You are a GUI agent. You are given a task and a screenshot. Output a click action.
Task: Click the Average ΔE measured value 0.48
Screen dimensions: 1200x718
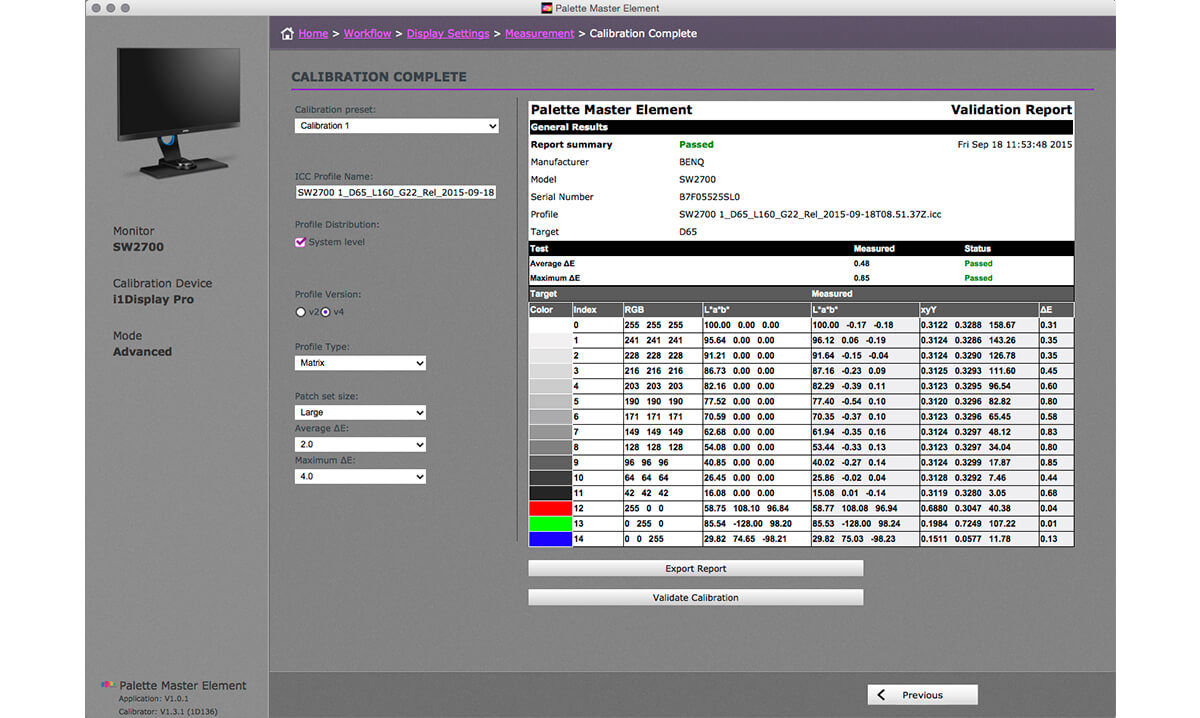click(x=862, y=263)
